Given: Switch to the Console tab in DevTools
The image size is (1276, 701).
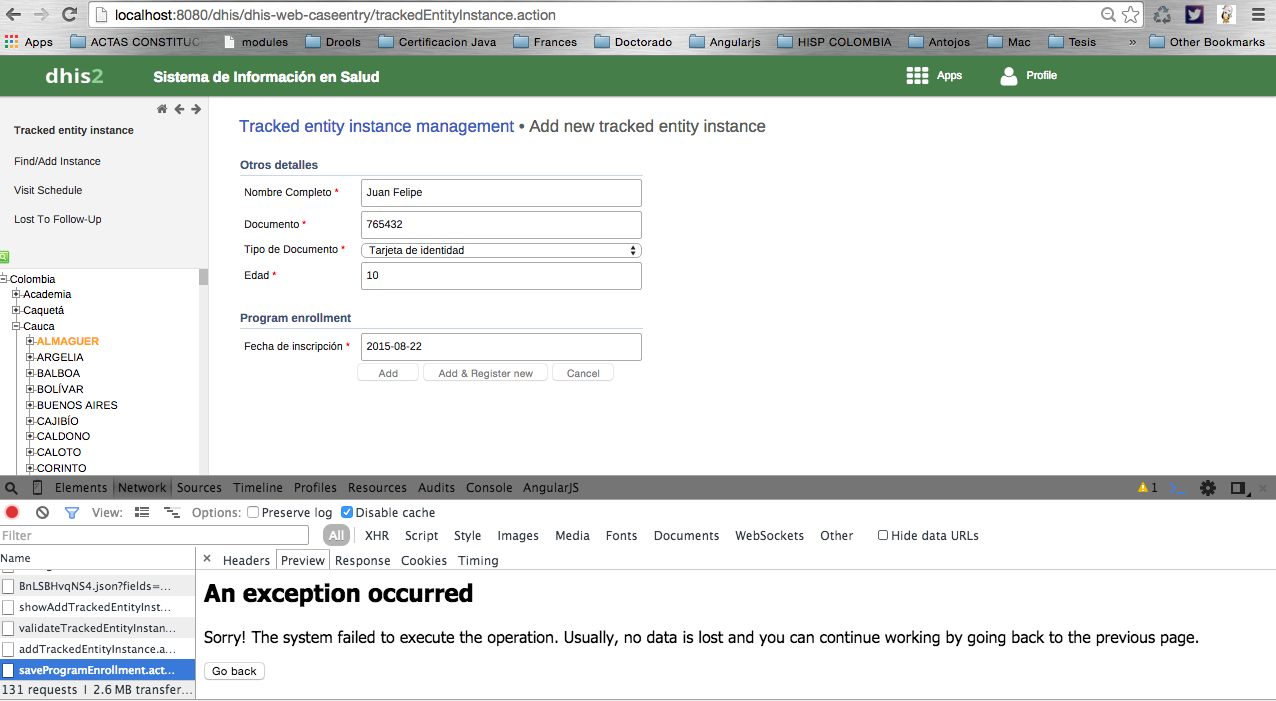Looking at the screenshot, I should [489, 488].
